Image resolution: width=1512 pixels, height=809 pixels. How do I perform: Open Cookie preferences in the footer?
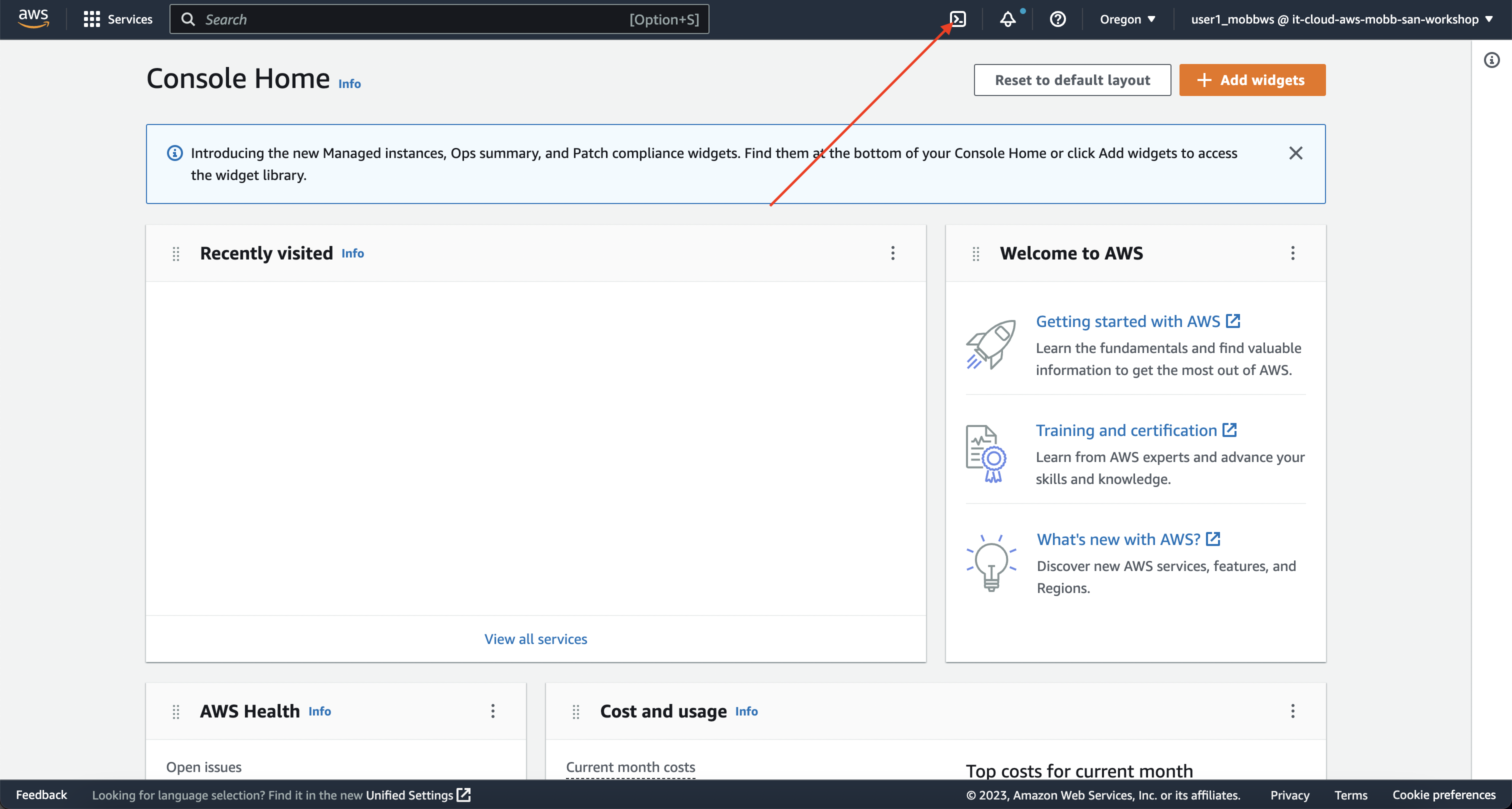click(1444, 795)
